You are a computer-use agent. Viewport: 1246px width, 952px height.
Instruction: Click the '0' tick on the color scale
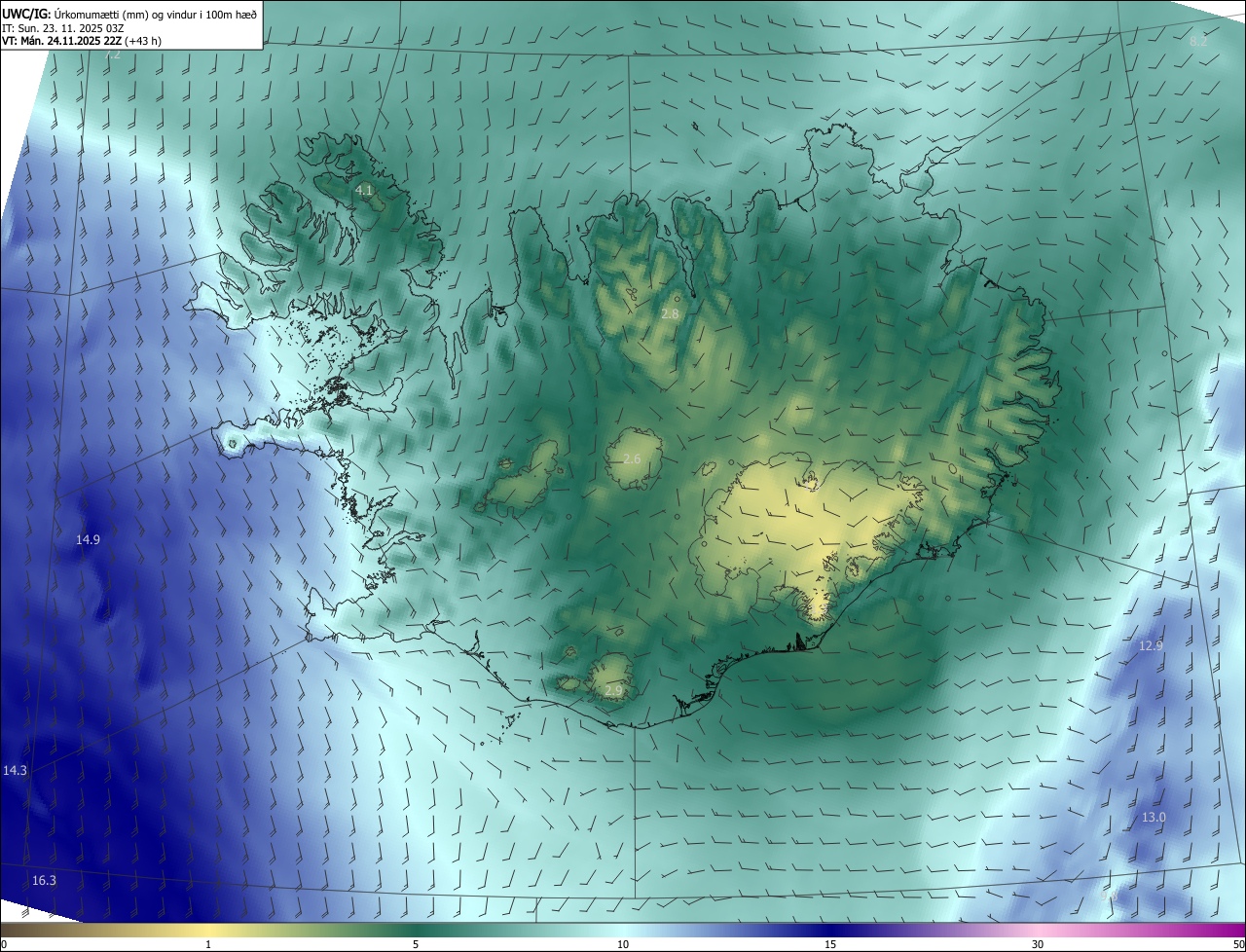(x=3, y=944)
